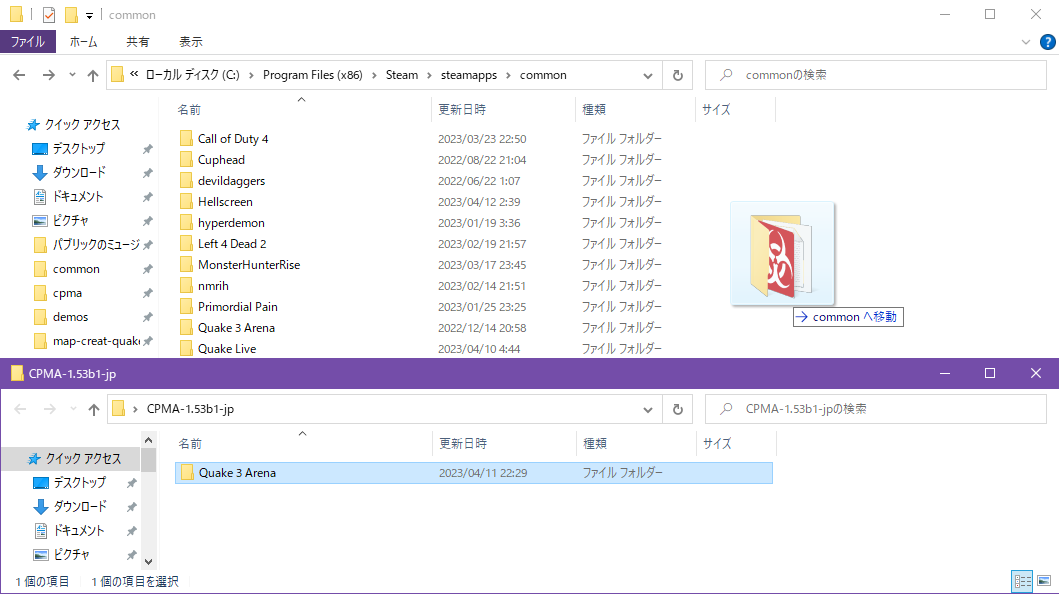The width and height of the screenshot is (1059, 594).
Task: Open デスクトップ in top window sidebar
Action: coord(78,148)
